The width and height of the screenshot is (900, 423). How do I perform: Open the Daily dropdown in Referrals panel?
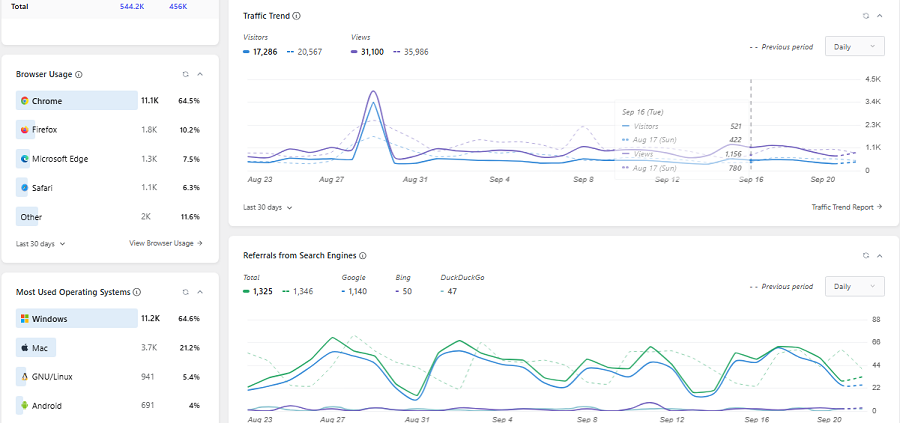click(x=854, y=287)
